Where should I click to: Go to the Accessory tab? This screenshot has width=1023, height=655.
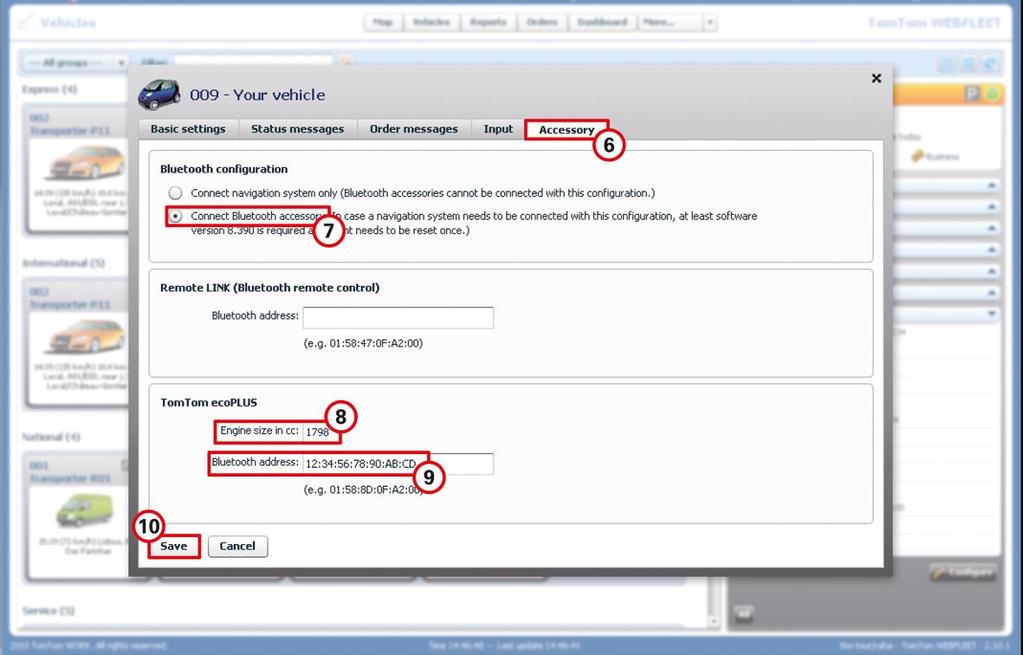coord(566,130)
